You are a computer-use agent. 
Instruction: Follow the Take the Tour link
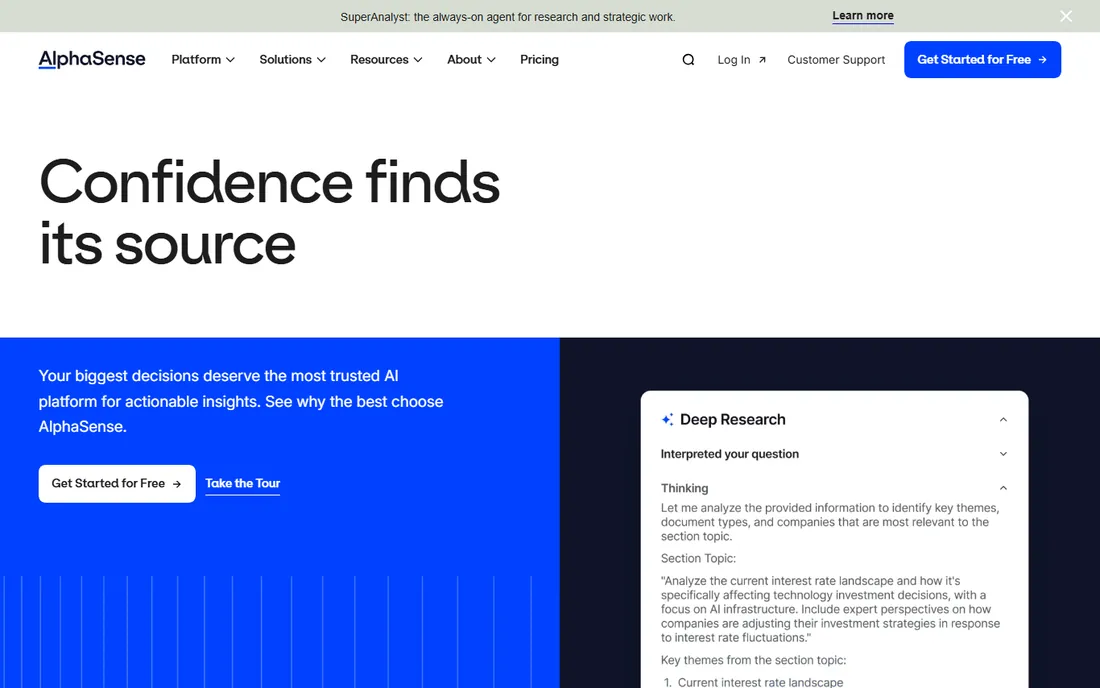243,483
